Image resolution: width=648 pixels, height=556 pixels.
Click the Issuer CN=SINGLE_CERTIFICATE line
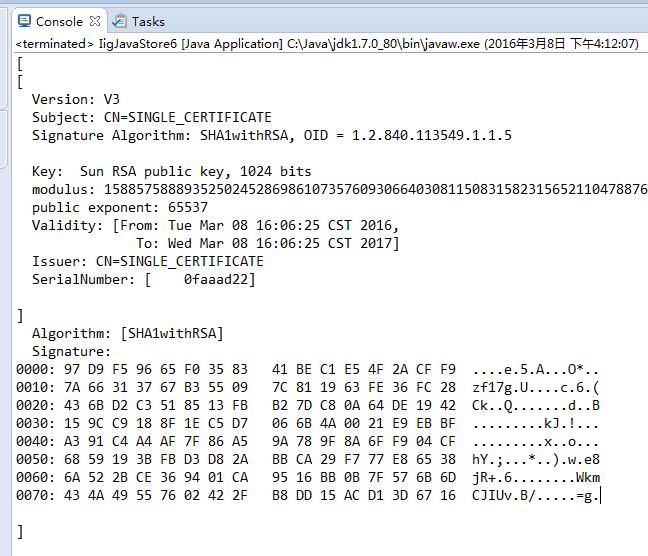[x=148, y=261]
